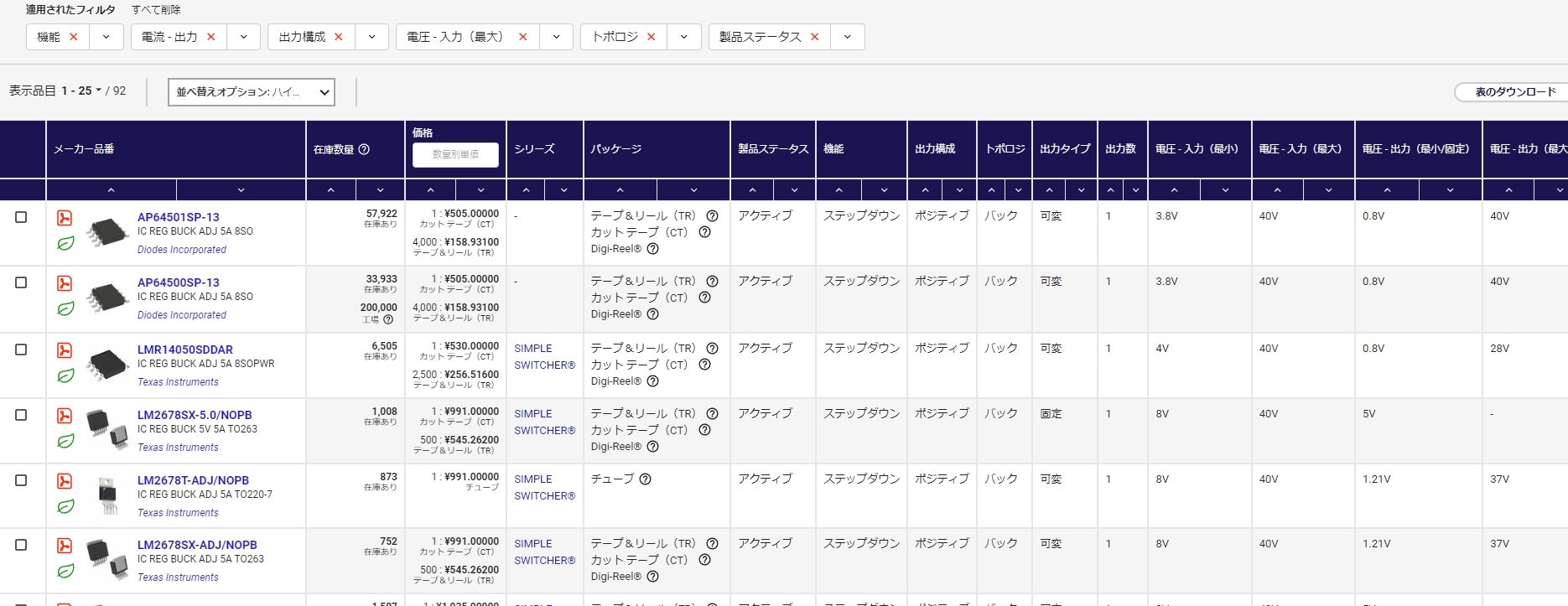Image resolution: width=1568 pixels, height=606 pixels.
Task: Click green RoHS leaf icon for LMR14050SDDAR
Action: point(65,376)
